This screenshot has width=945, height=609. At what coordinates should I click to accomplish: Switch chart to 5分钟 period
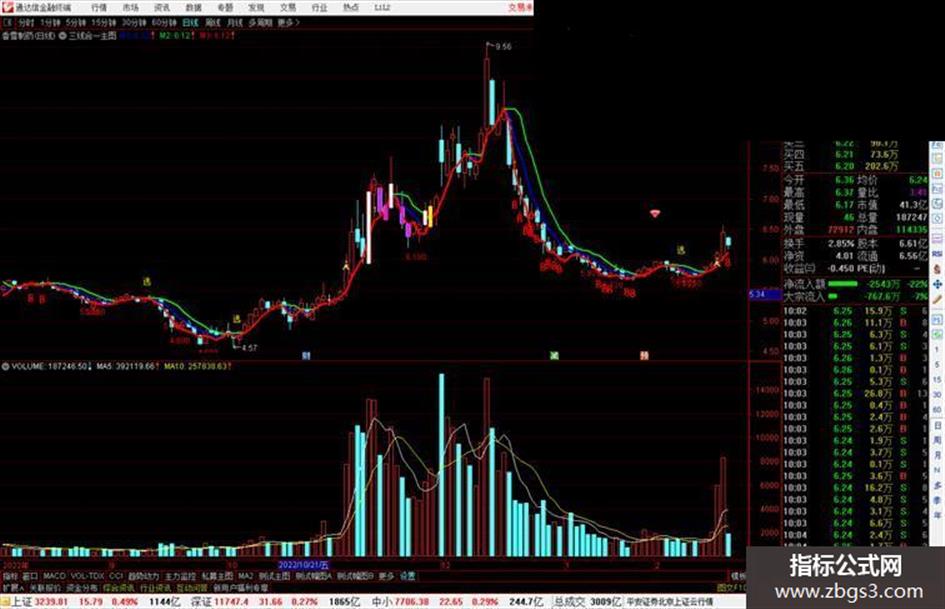[75, 23]
